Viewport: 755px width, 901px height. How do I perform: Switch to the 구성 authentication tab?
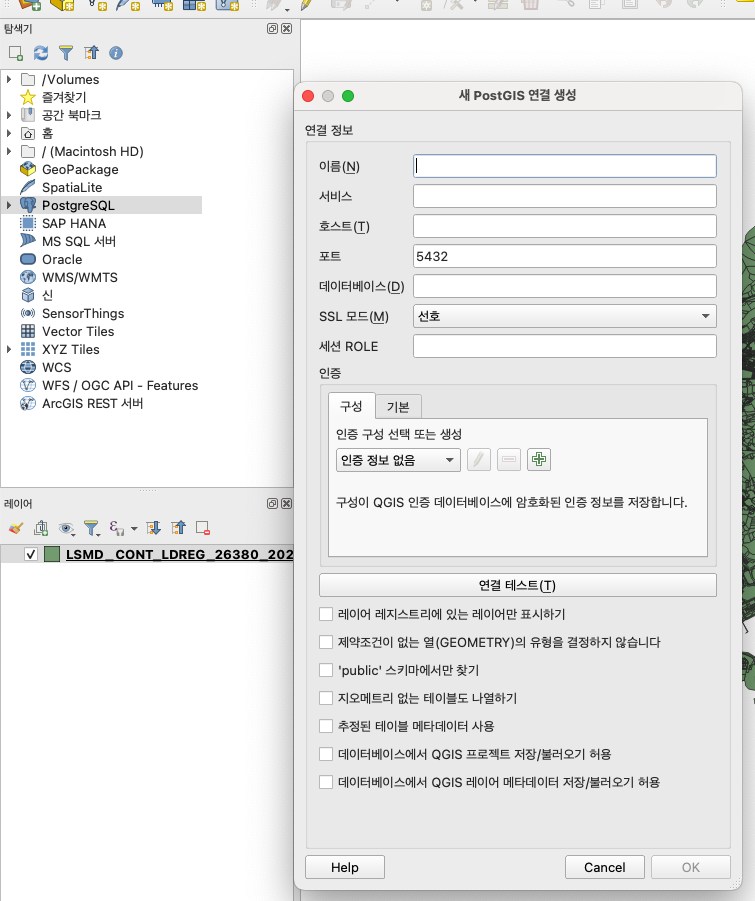351,406
